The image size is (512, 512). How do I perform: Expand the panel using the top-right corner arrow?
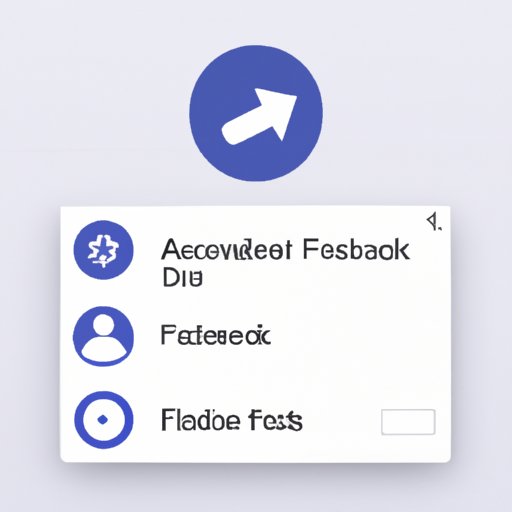[x=434, y=222]
